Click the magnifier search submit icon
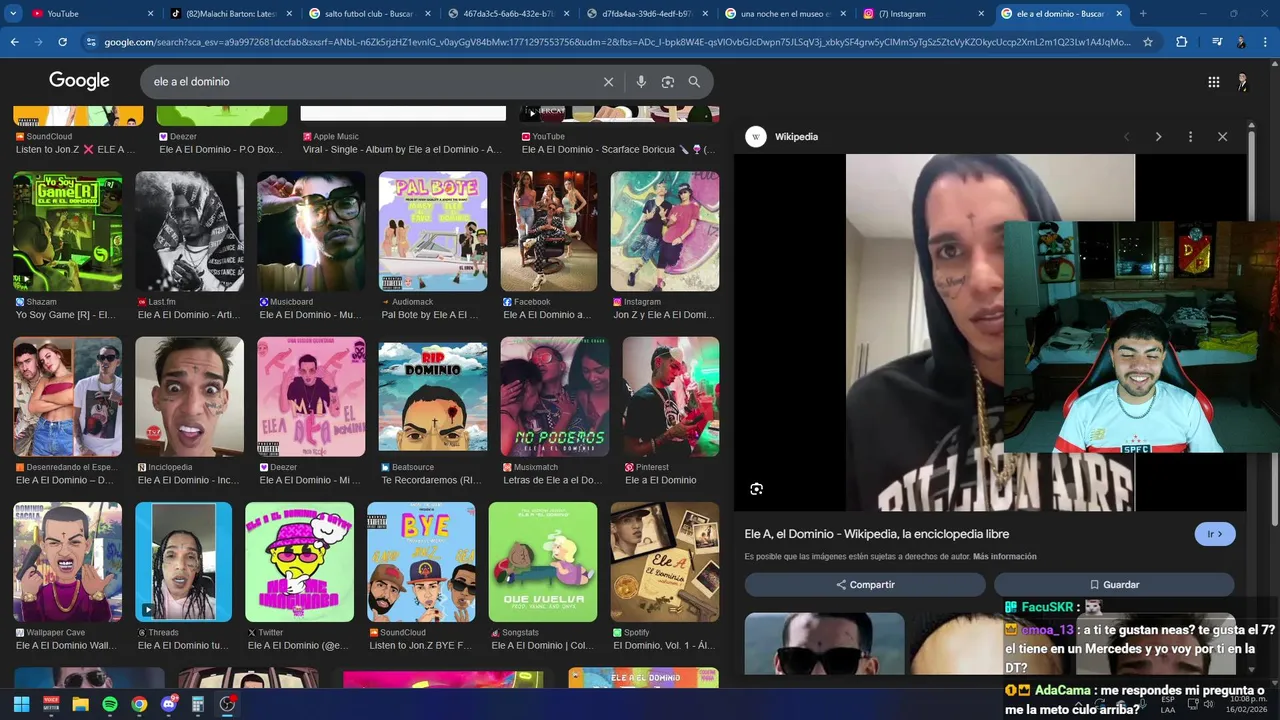The width and height of the screenshot is (1280, 720). pos(694,82)
